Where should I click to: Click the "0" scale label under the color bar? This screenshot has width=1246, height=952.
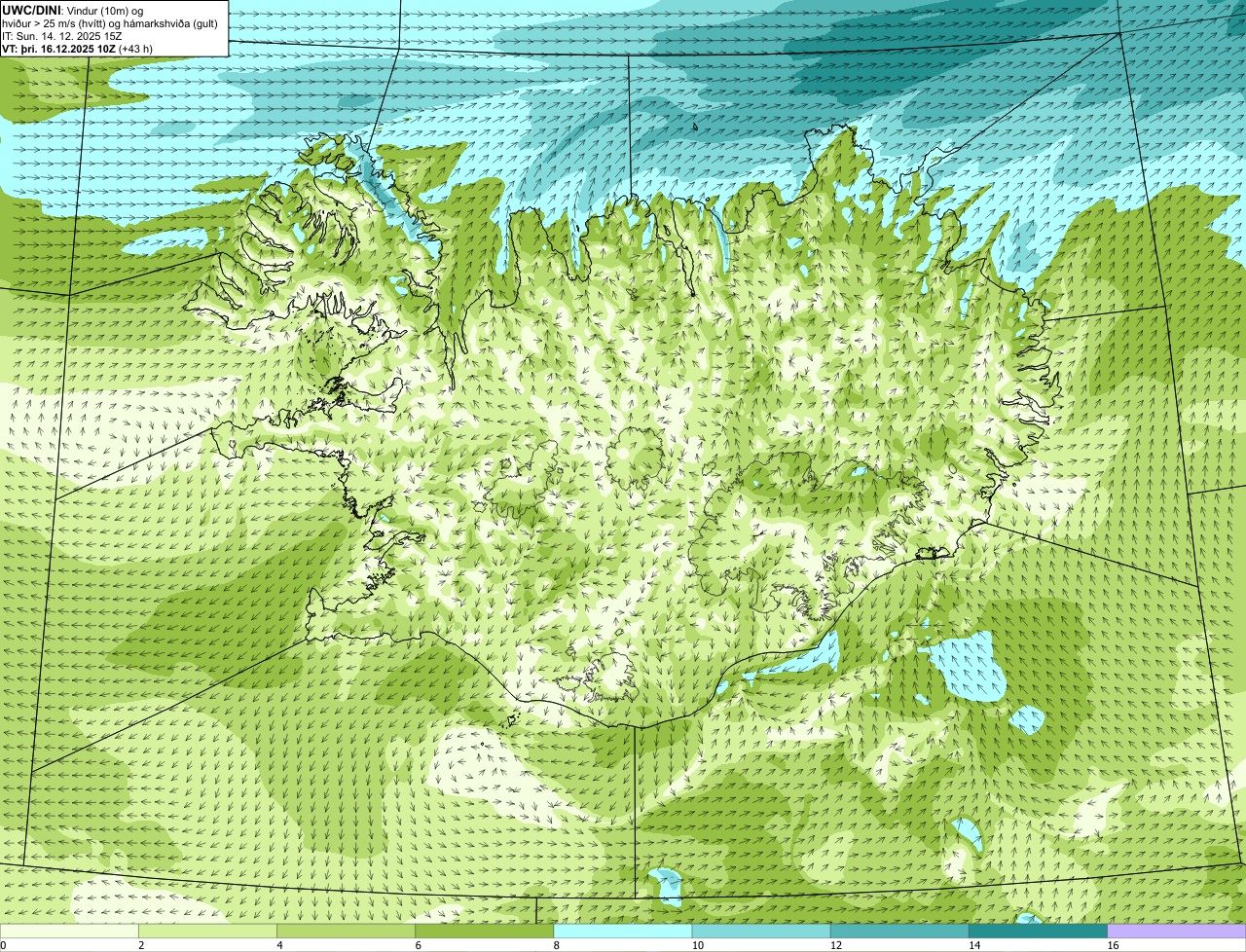point(3,945)
